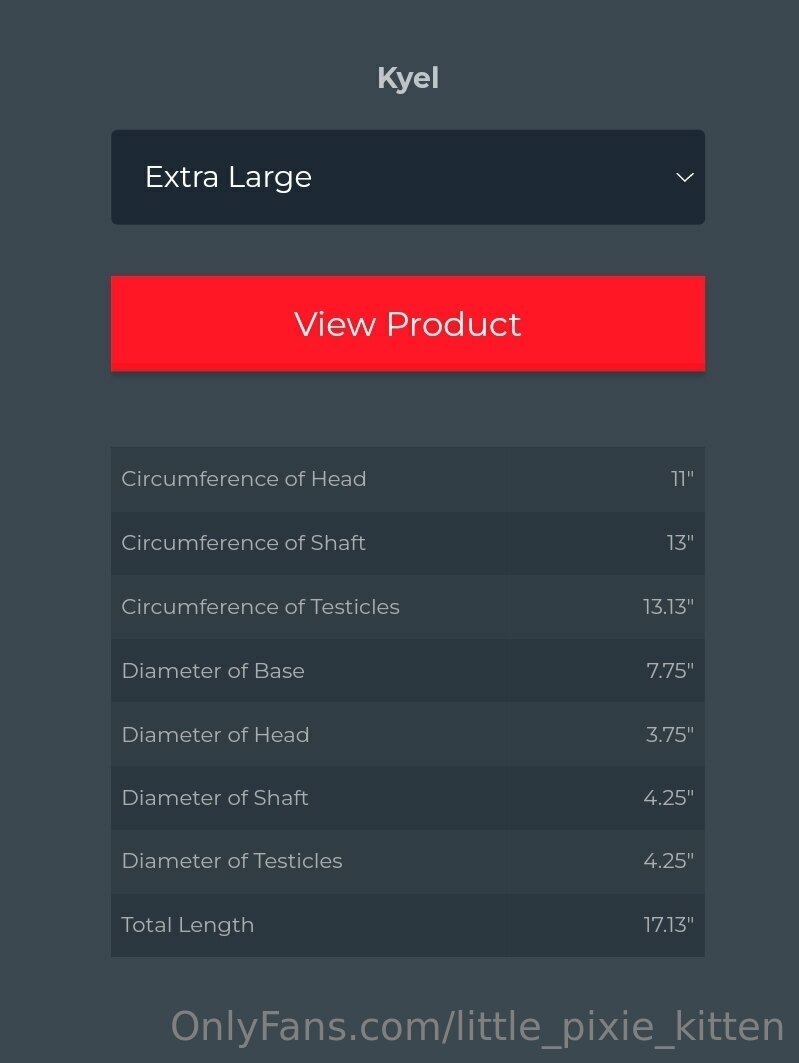Click the 11" head circumference value

coord(682,479)
